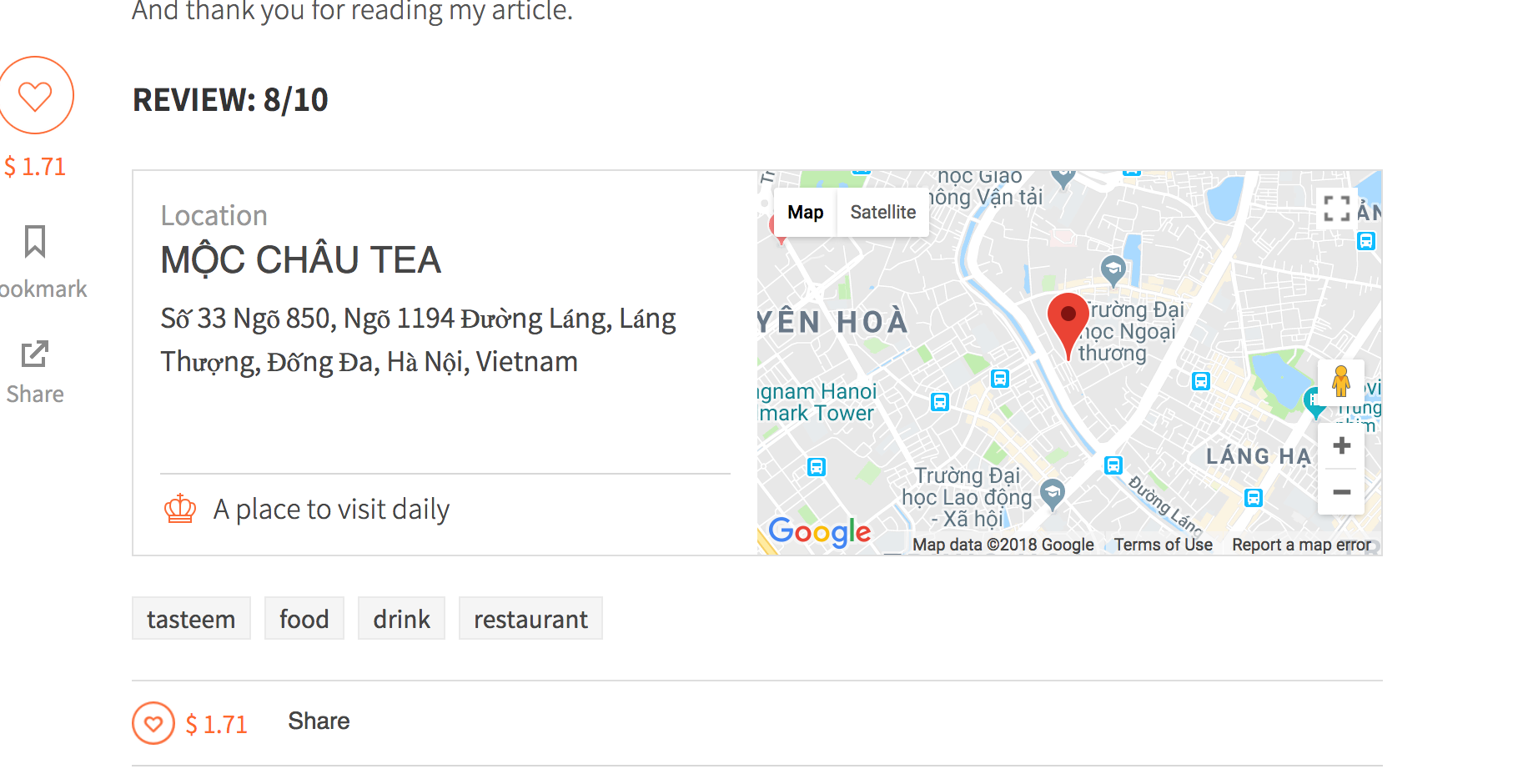The image size is (1533, 784).
Task: Zoom in the map with plus button
Action: point(1341,445)
